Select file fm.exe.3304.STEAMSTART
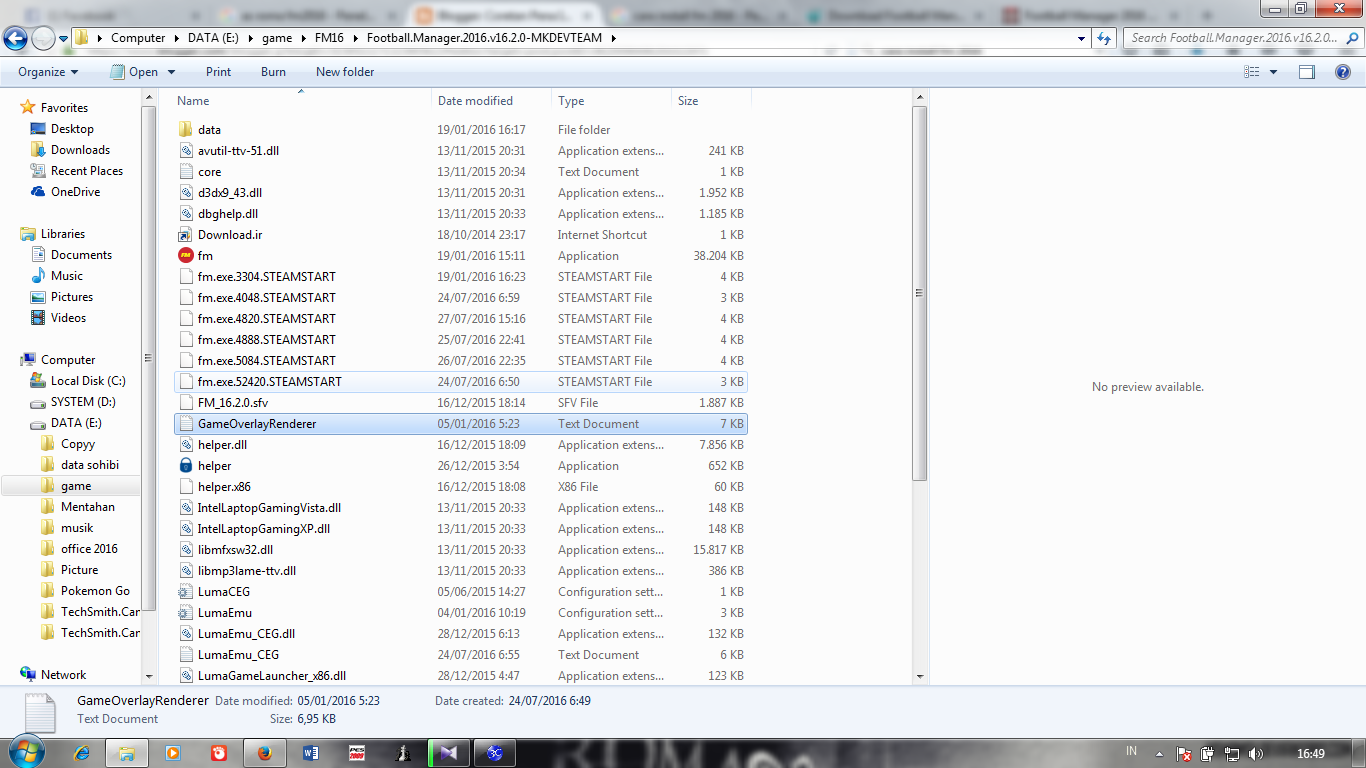 (267, 277)
